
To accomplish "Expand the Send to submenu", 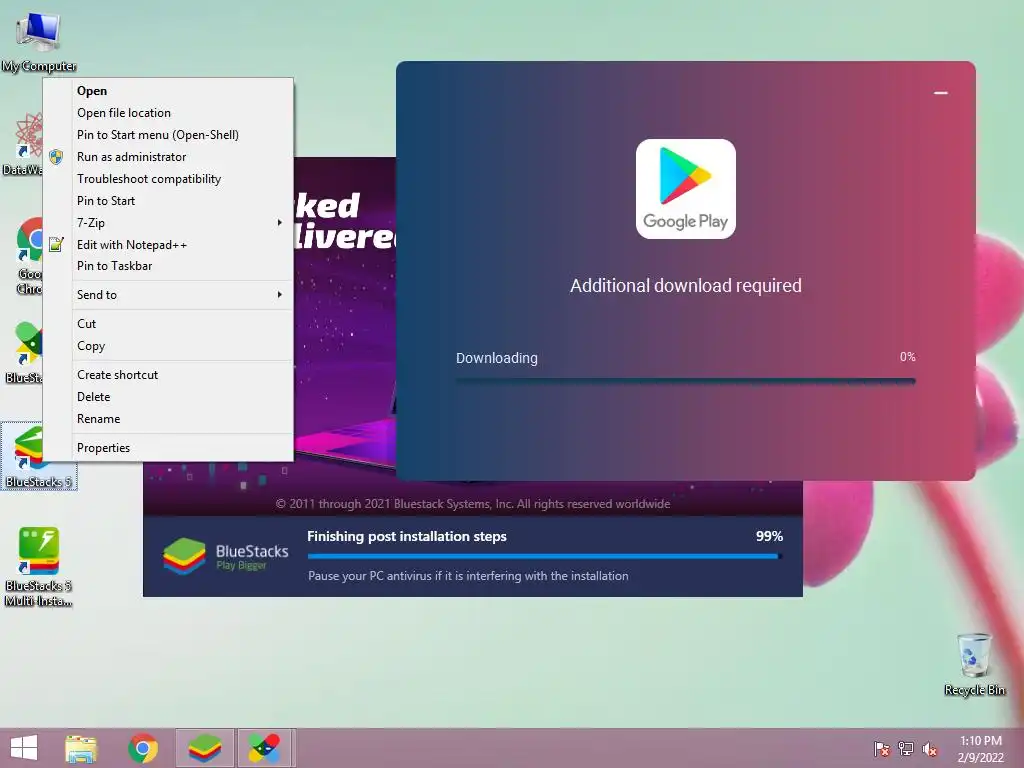I will pyautogui.click(x=168, y=295).
